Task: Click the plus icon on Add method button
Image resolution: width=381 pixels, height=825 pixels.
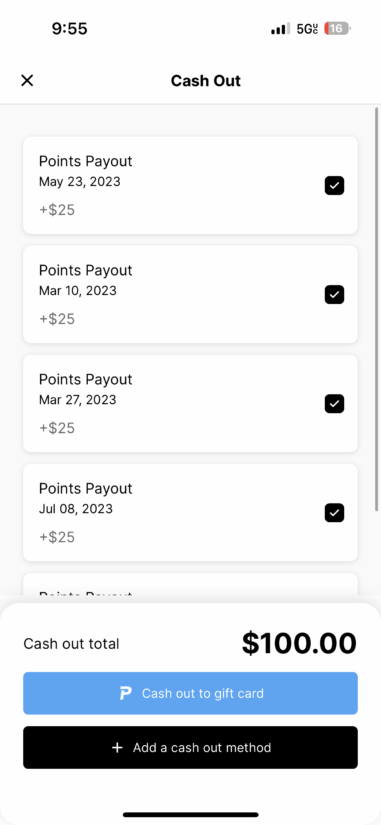Action: click(117, 748)
